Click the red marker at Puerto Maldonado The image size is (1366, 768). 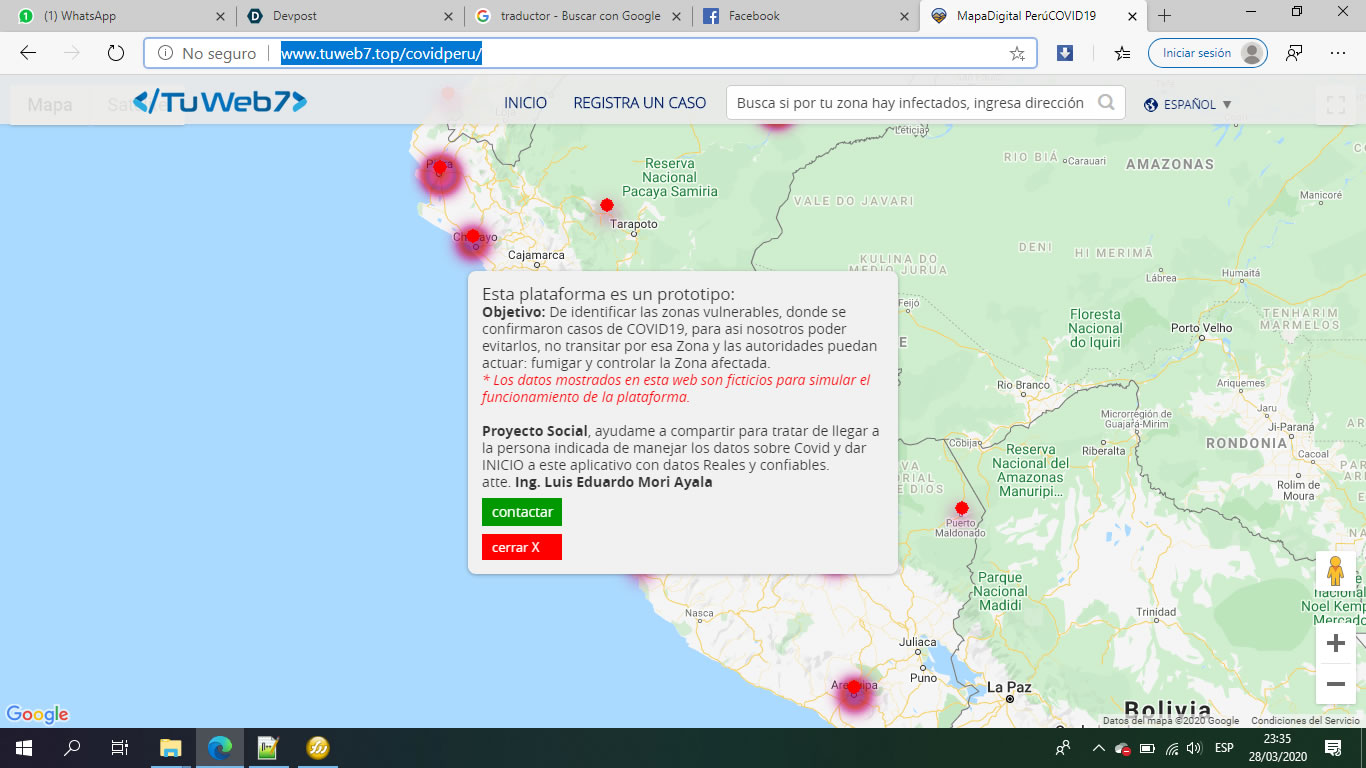(x=962, y=508)
